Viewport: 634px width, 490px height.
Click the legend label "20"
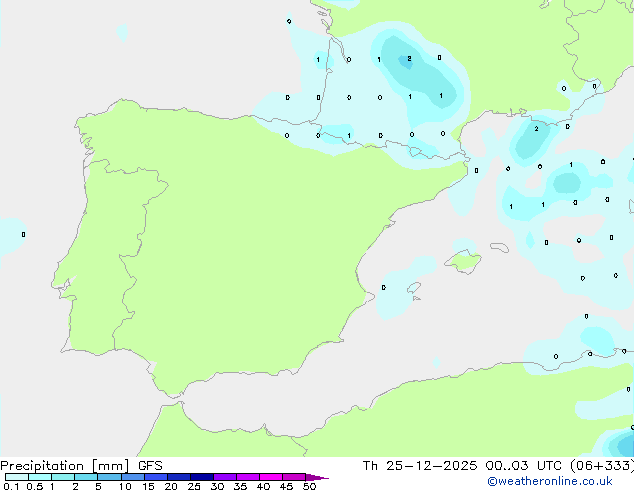(171, 486)
